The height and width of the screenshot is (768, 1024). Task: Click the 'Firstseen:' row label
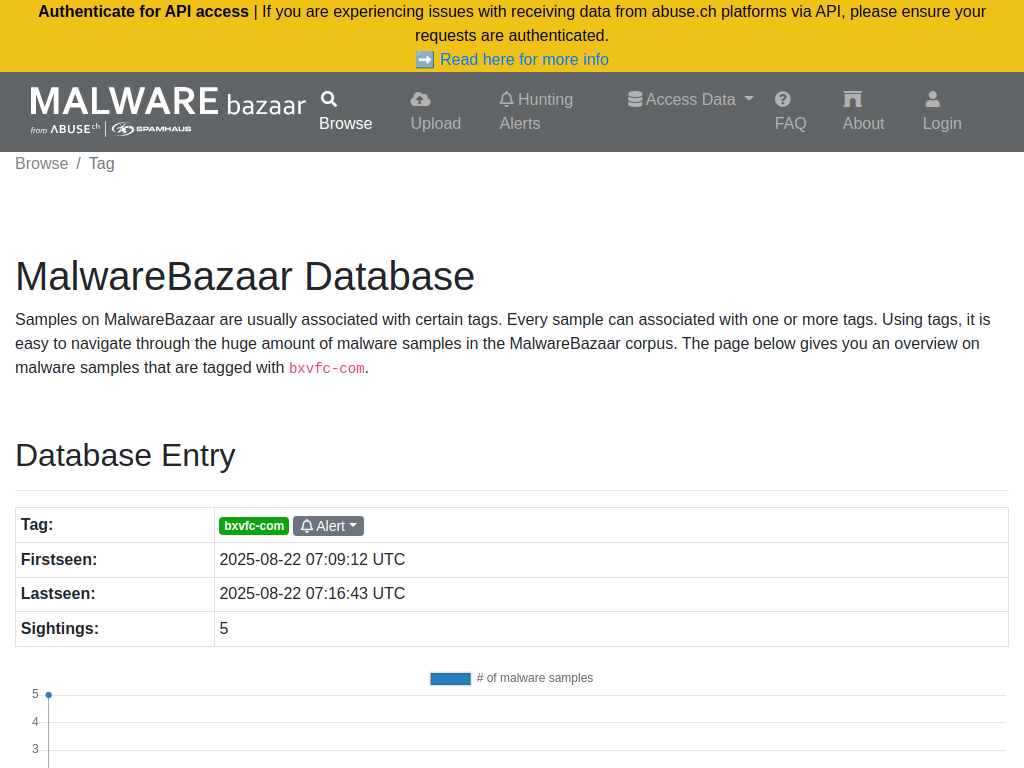coord(59,560)
